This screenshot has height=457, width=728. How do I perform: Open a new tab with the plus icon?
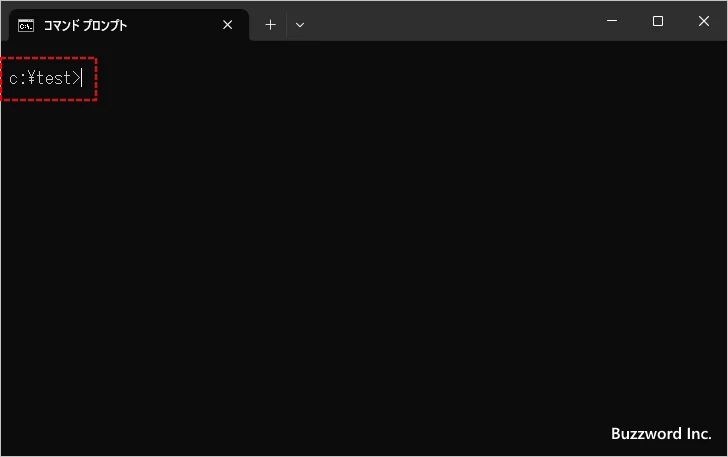click(x=270, y=25)
